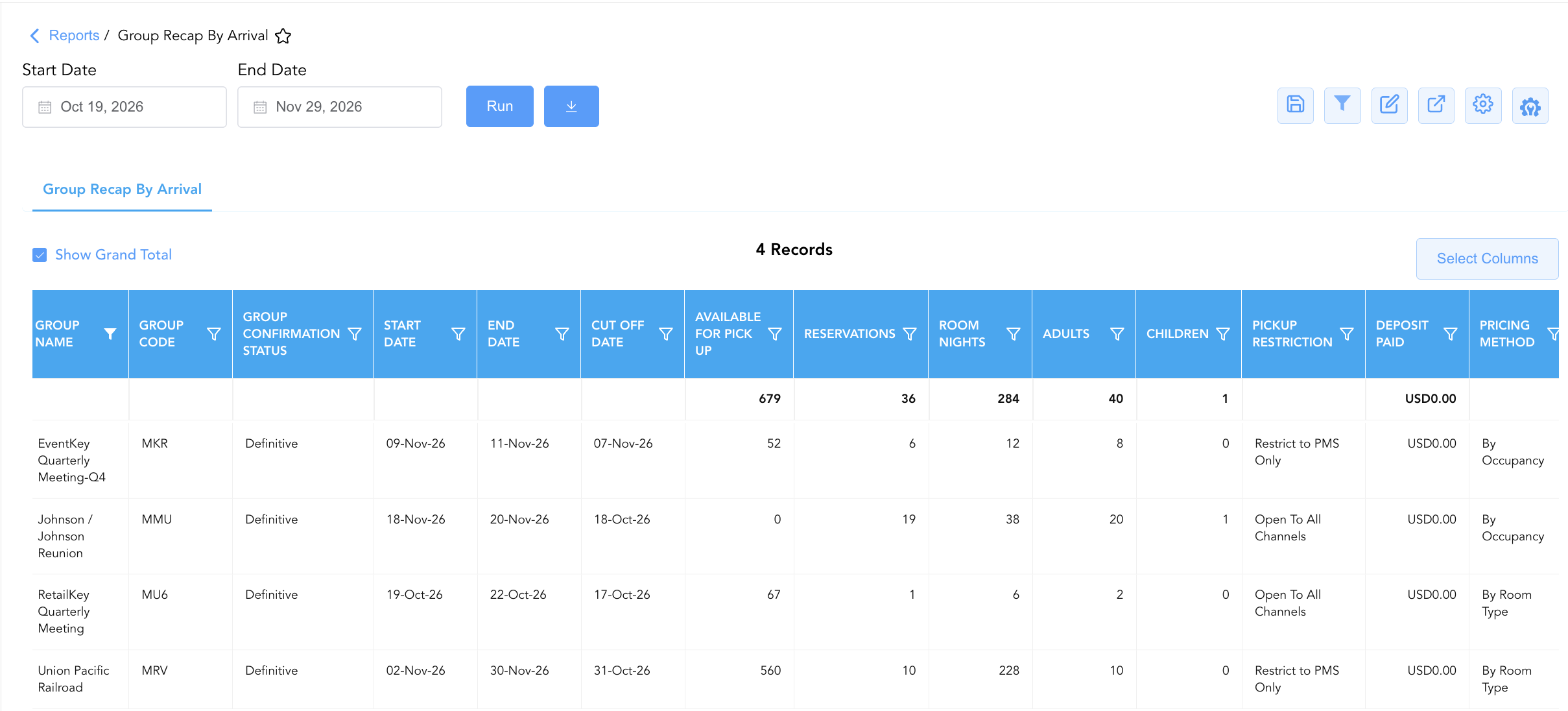
Task: Go back with the left chevron
Action: [34, 36]
